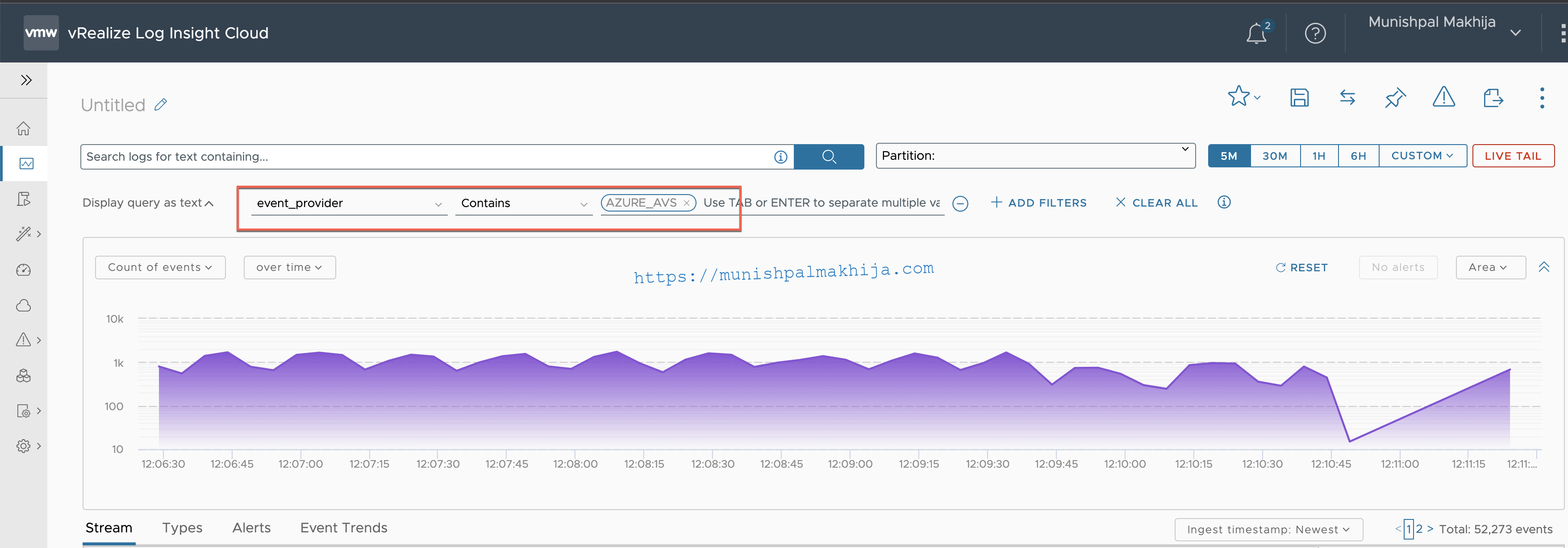Save the query with floppy disk icon
Viewport: 1568px width, 548px height.
click(1299, 97)
